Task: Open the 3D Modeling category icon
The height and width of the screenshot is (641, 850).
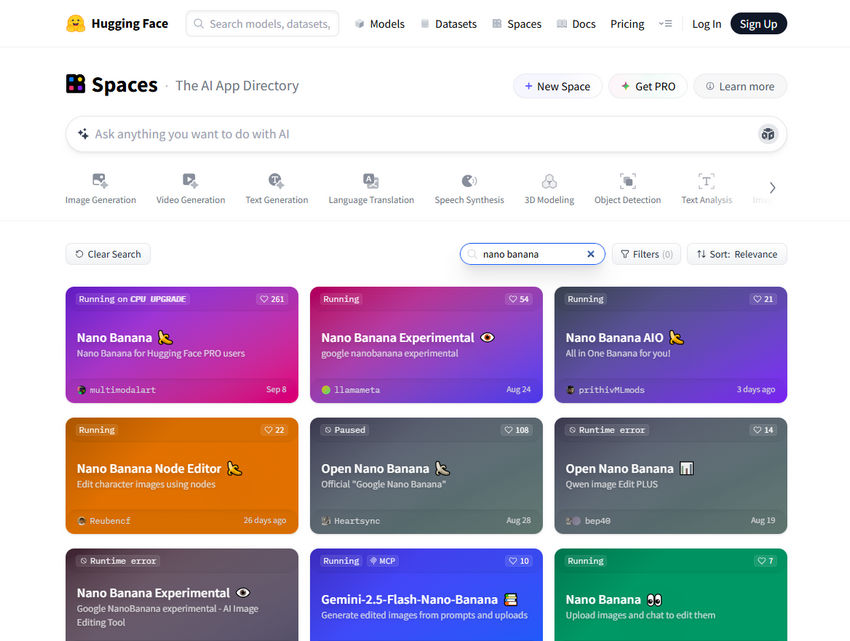Action: [549, 181]
